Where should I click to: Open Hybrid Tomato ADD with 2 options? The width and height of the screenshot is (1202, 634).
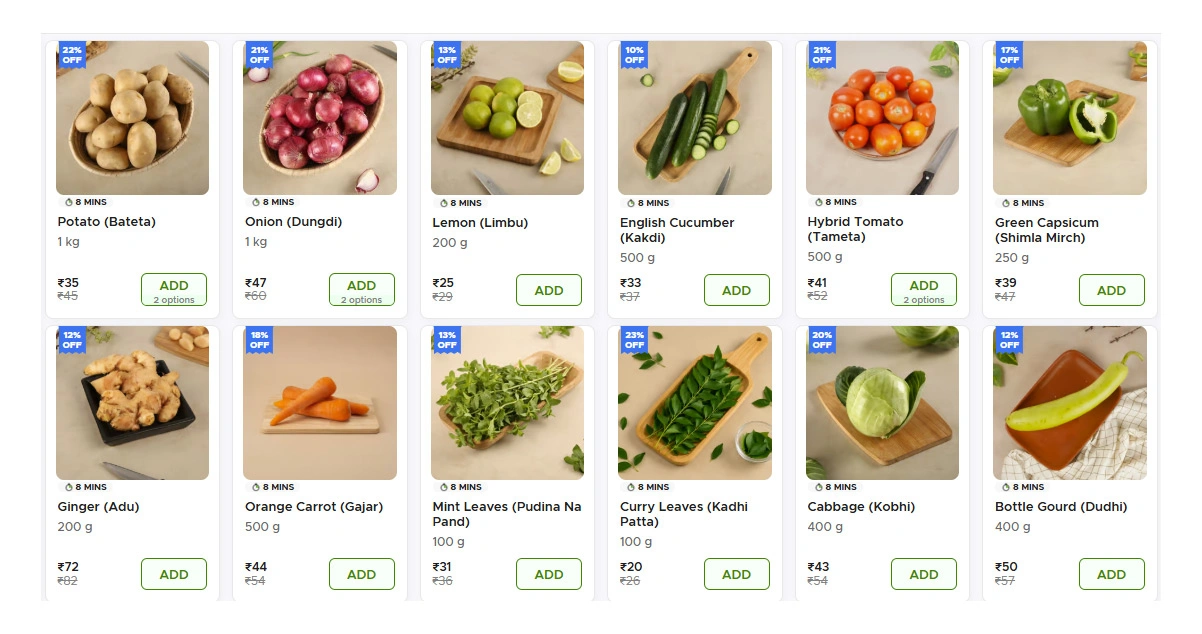(x=924, y=290)
